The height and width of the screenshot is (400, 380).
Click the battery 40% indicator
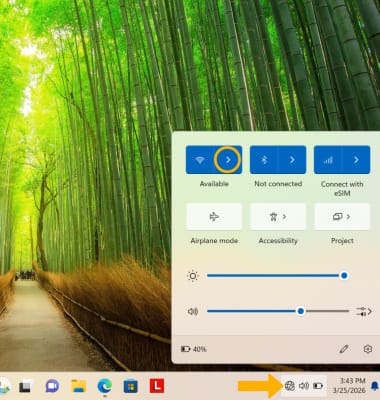point(194,349)
